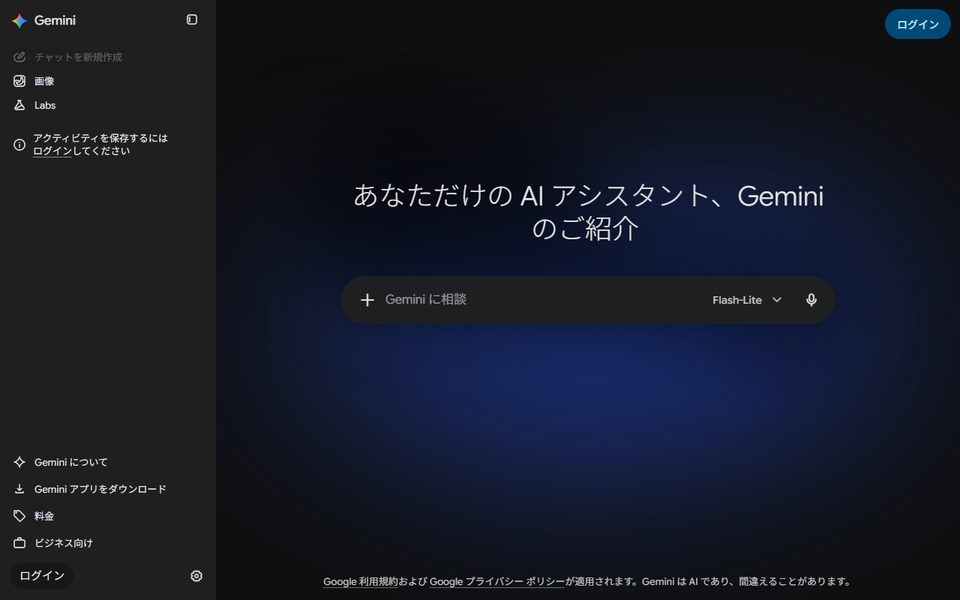This screenshot has width=960, height=600.
Task: Click the info circle icon beside activity notice
Action: [20, 144]
